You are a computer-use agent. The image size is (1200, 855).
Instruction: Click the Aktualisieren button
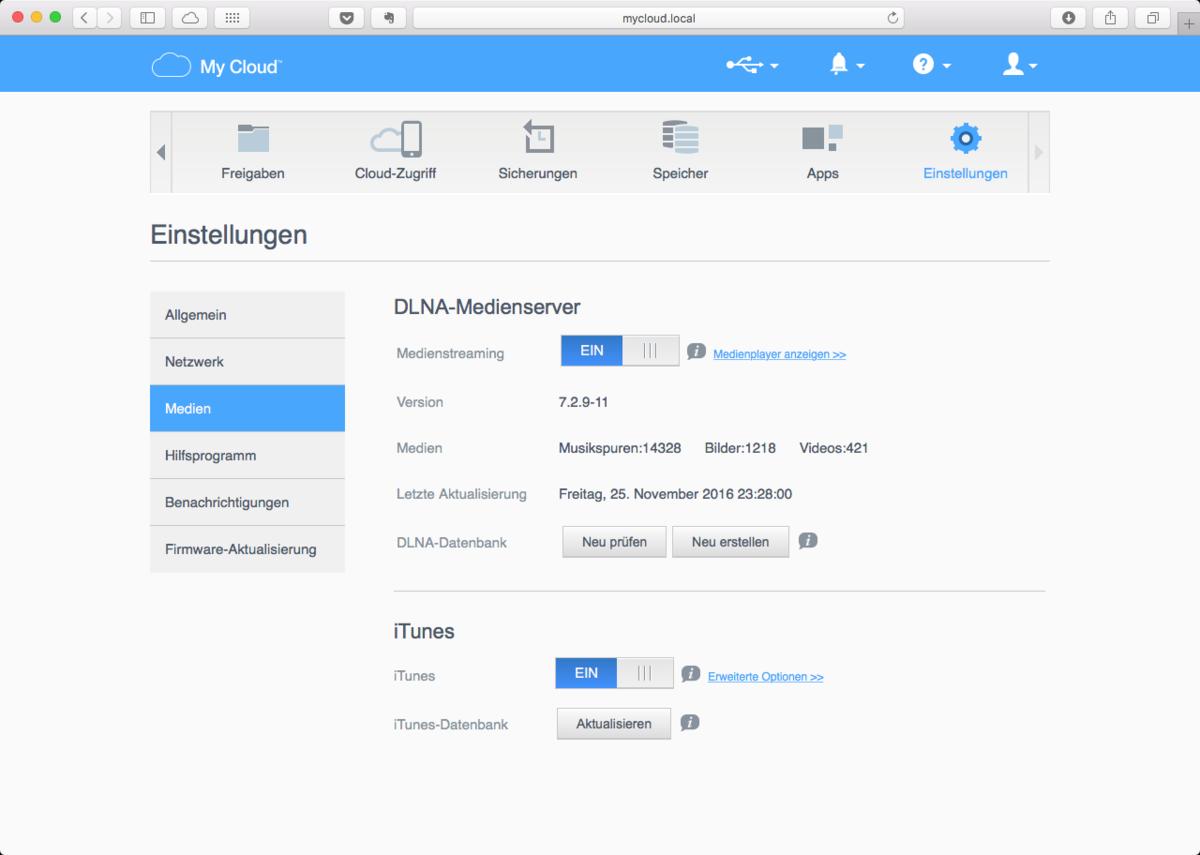[x=613, y=724]
